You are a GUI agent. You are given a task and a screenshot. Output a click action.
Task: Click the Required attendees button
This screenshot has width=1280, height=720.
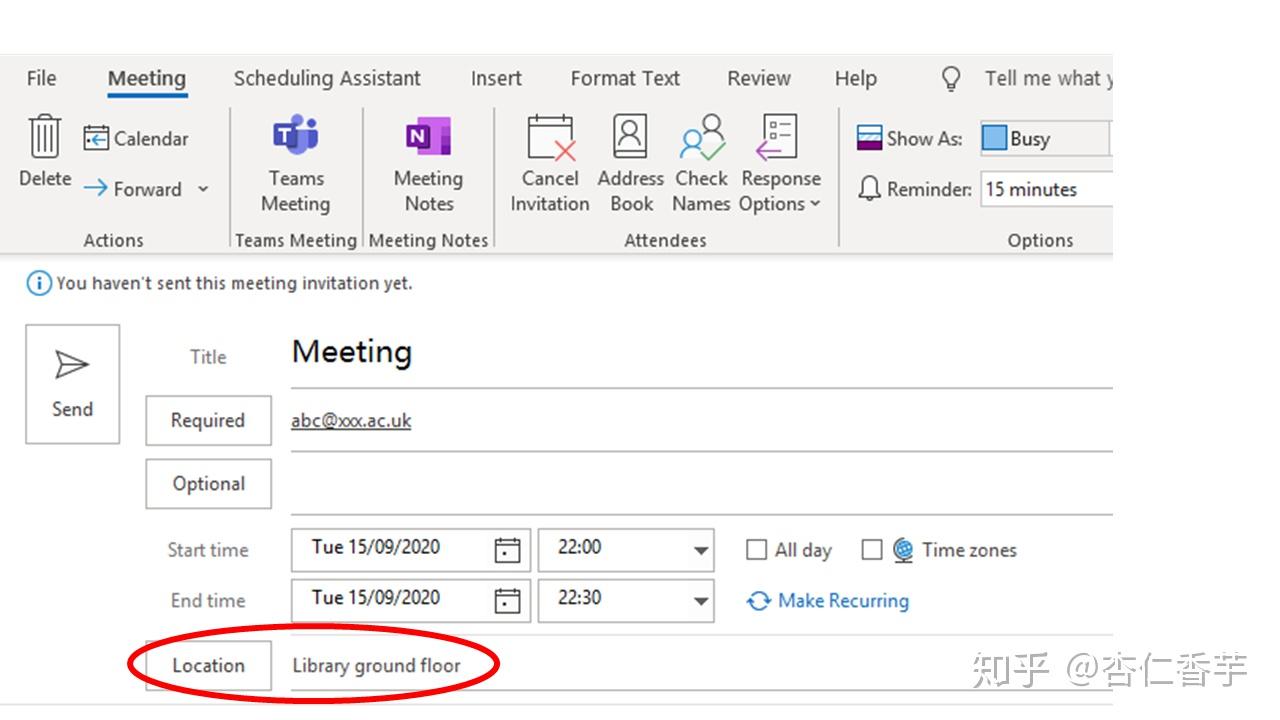click(x=208, y=421)
